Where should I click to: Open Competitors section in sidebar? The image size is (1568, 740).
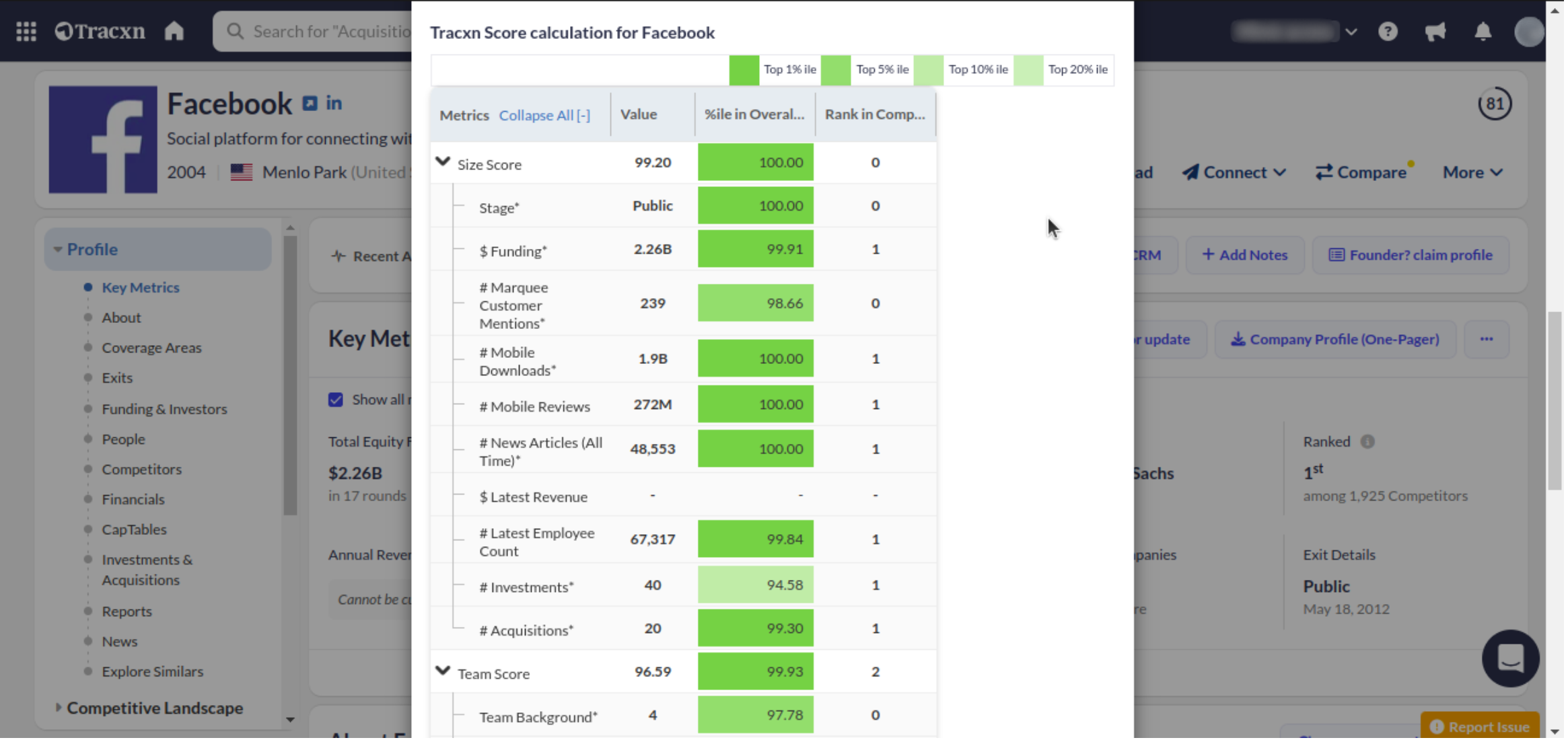pyautogui.click(x=141, y=470)
